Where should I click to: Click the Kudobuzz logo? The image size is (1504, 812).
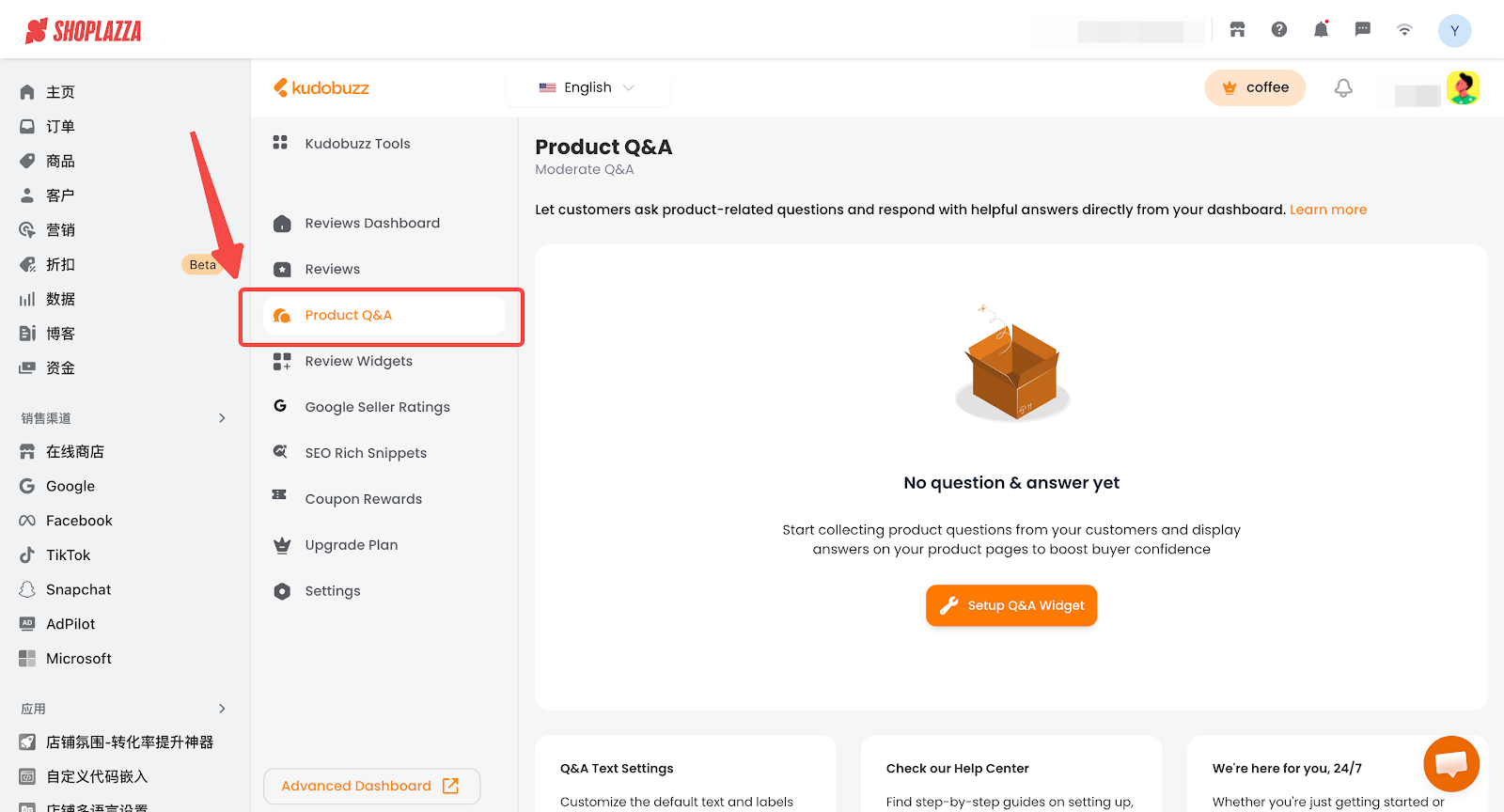click(x=321, y=88)
